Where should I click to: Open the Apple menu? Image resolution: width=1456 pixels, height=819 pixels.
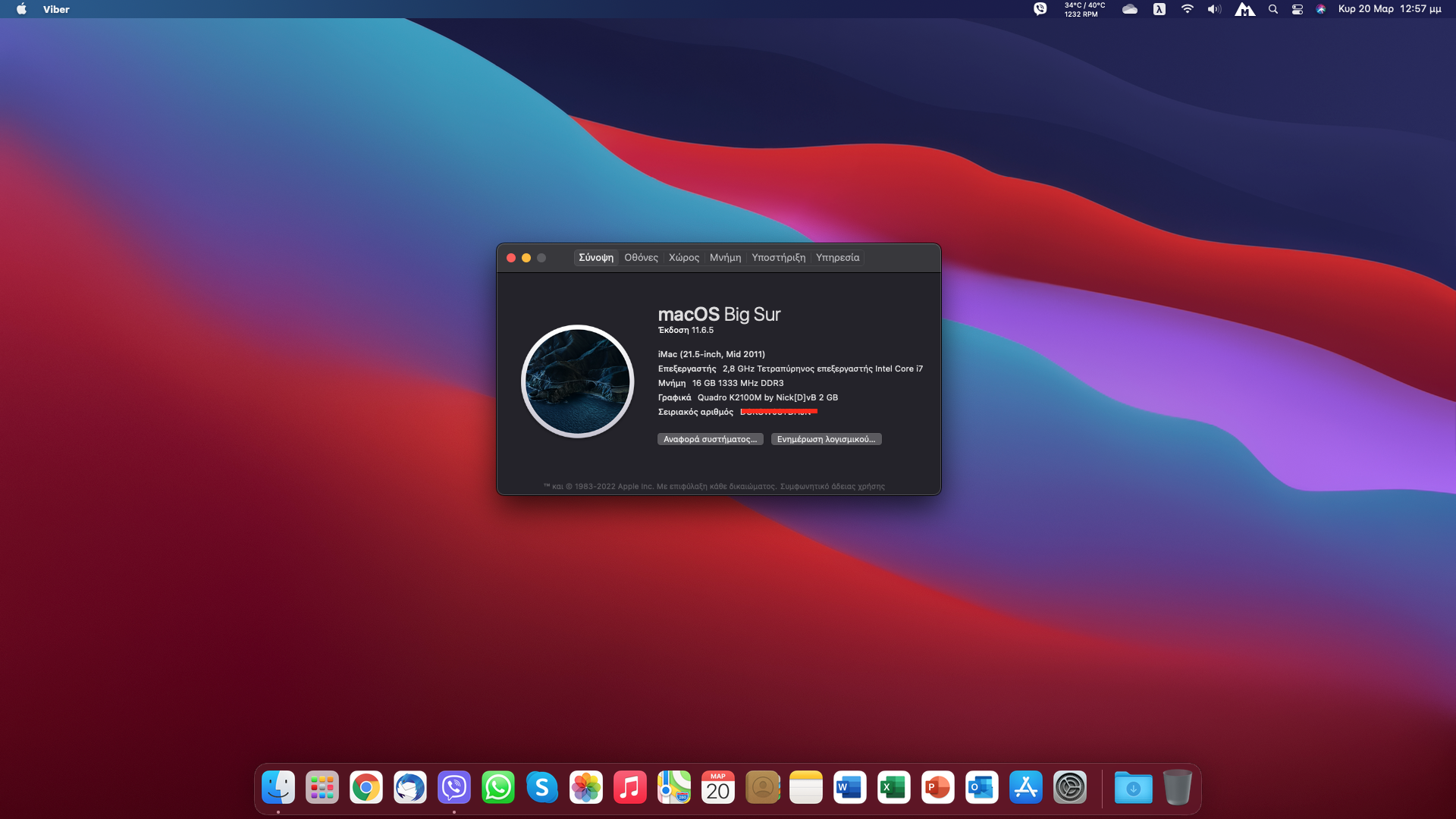click(21, 9)
